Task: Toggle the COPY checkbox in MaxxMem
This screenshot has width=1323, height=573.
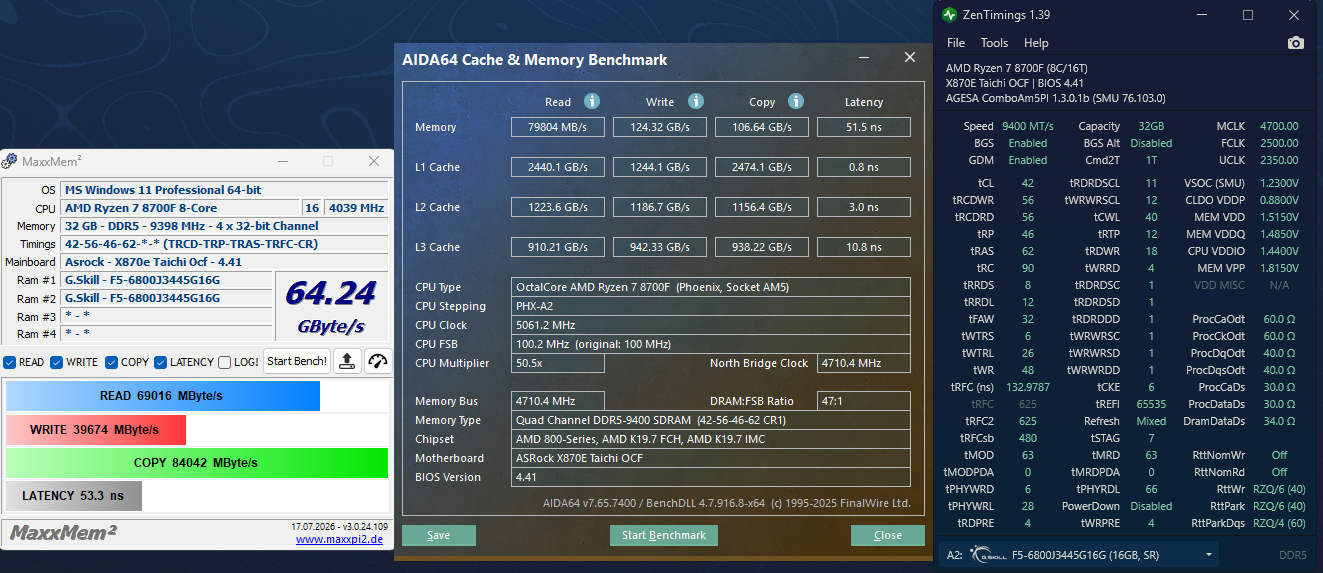Action: pos(112,362)
